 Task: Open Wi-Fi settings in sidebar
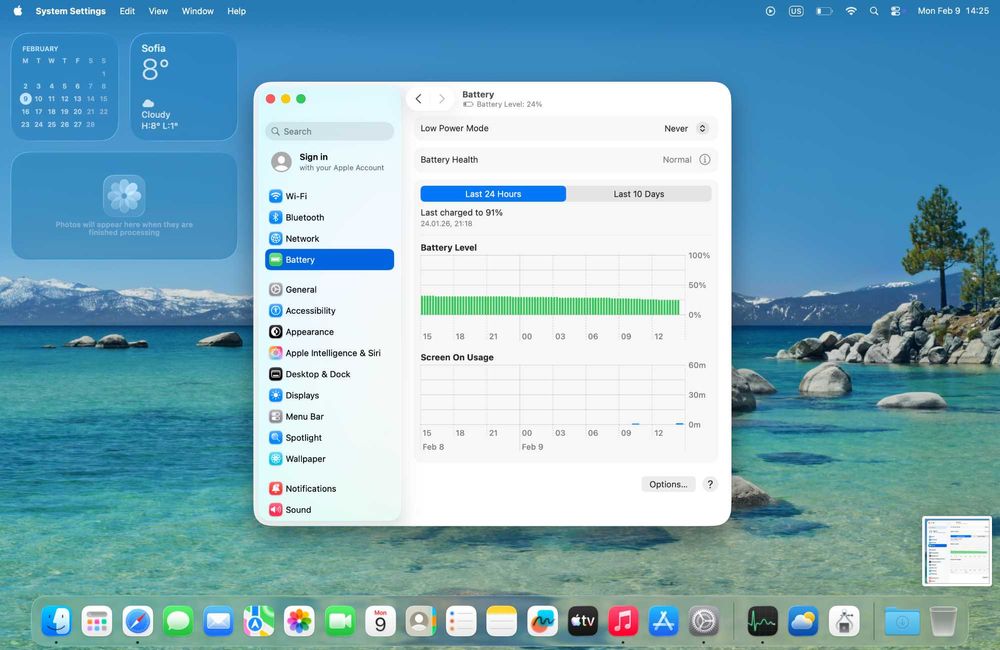point(329,196)
